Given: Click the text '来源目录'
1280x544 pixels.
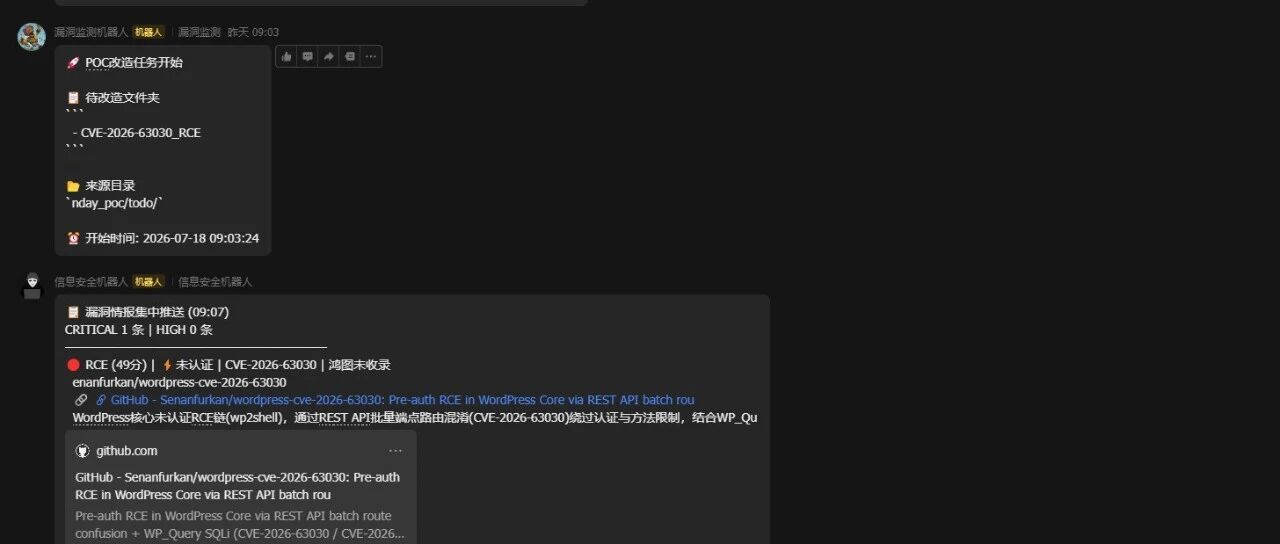Looking at the screenshot, I should 110,186.
